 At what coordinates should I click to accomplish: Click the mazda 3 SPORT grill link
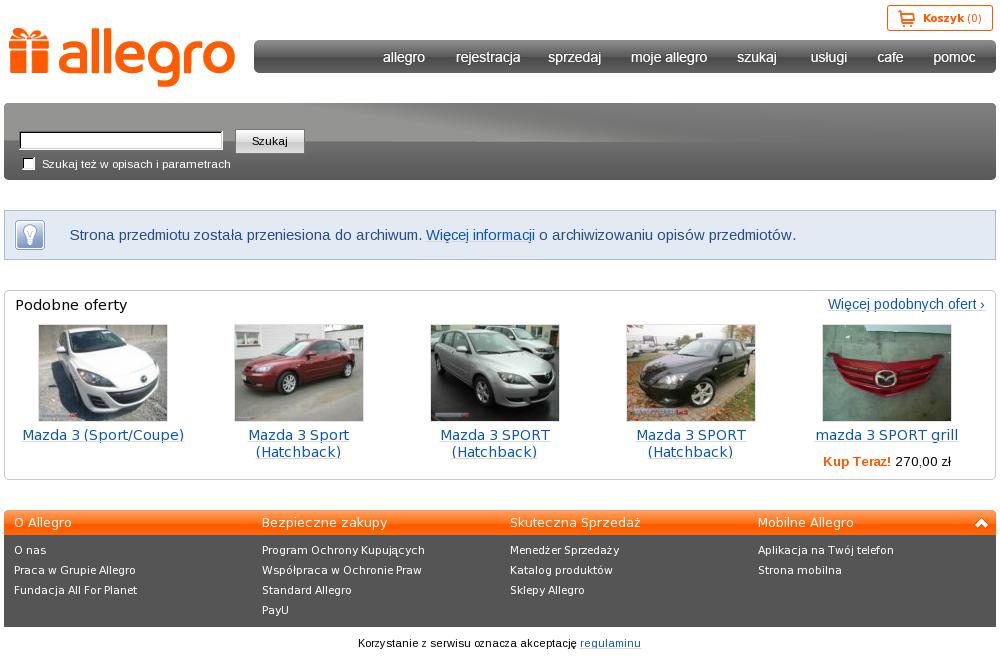[x=886, y=435]
